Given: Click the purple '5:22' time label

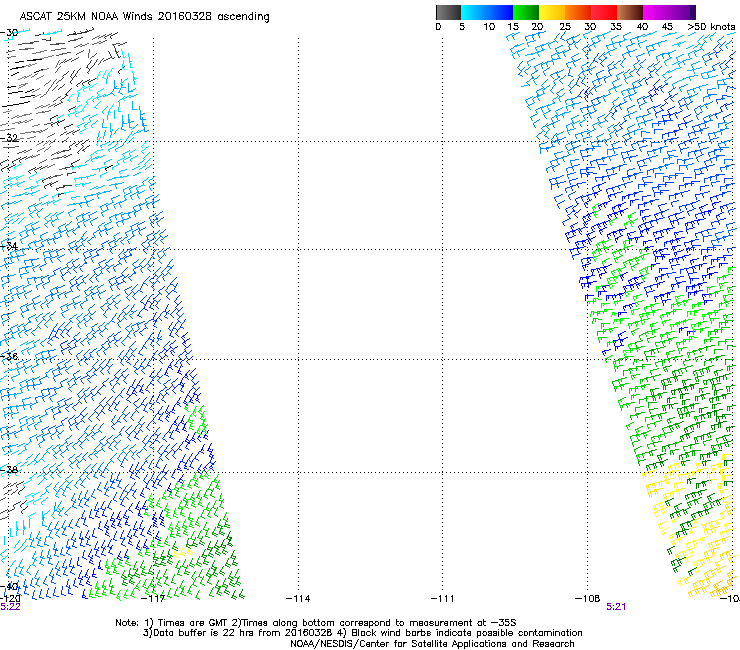Looking at the screenshot, I should click(10, 607).
